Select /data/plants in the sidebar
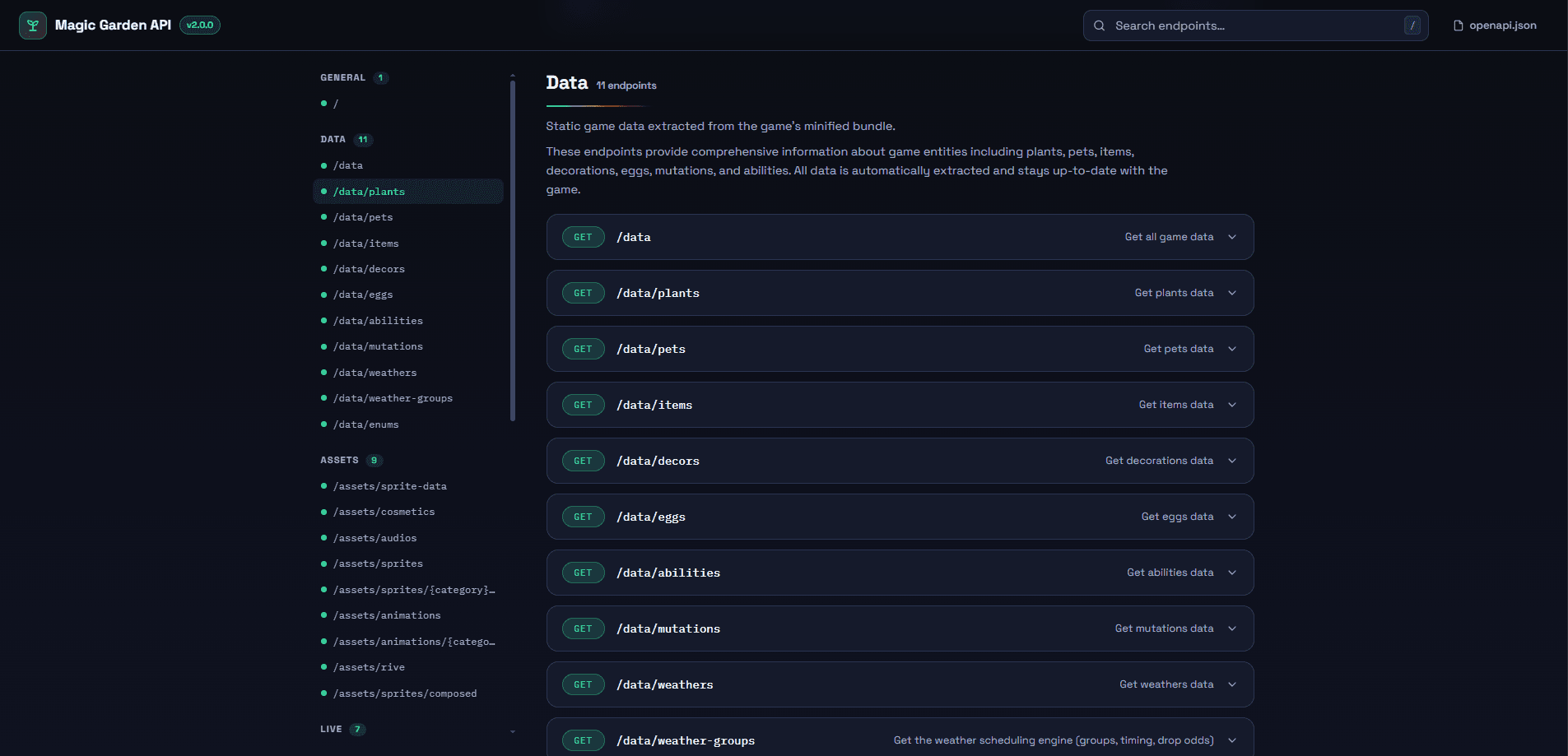 (408, 192)
